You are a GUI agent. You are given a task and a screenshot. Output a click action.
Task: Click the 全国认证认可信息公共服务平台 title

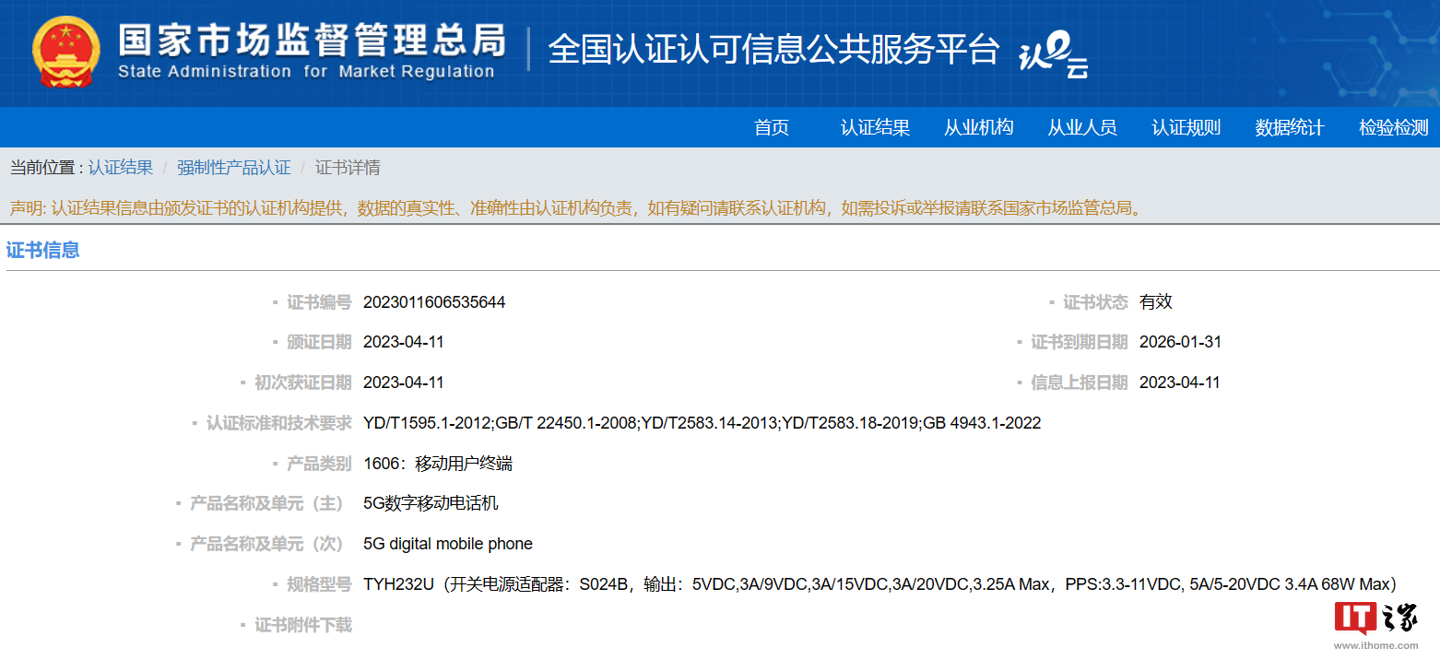pyautogui.click(x=773, y=50)
